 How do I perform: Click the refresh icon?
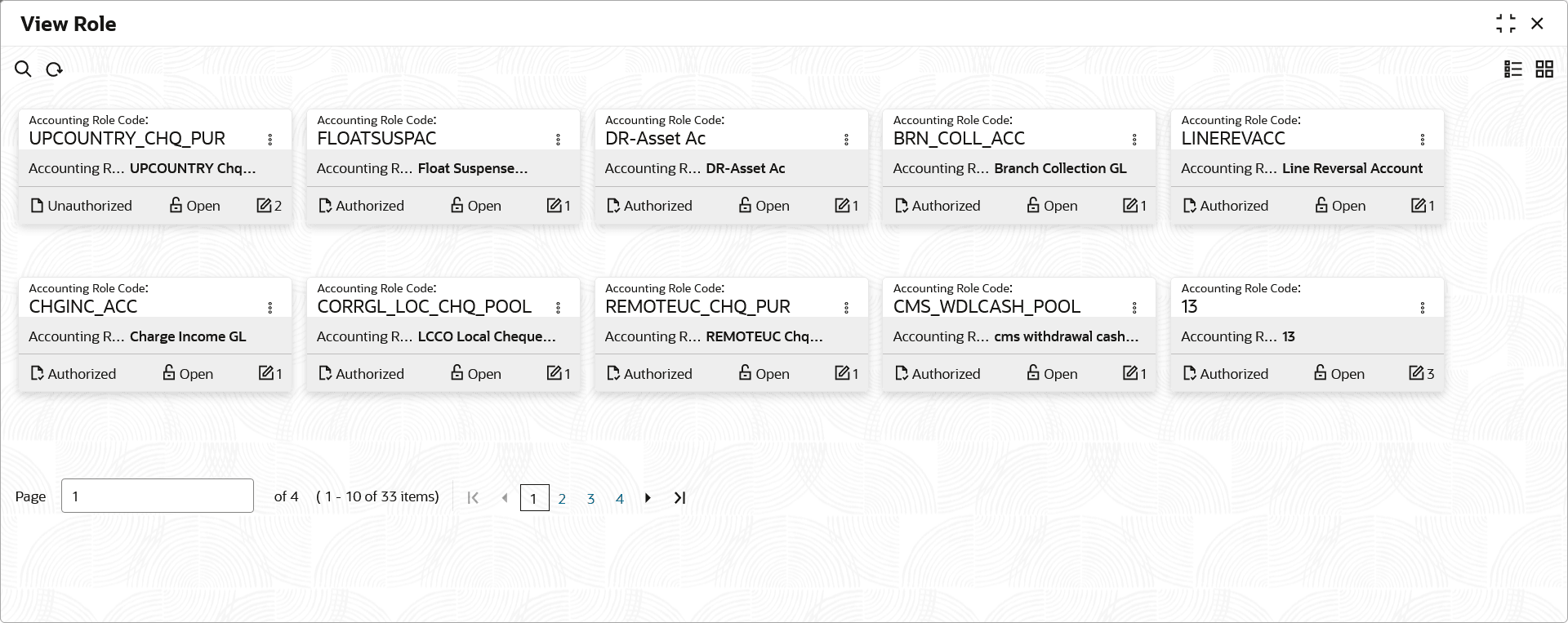(54, 69)
